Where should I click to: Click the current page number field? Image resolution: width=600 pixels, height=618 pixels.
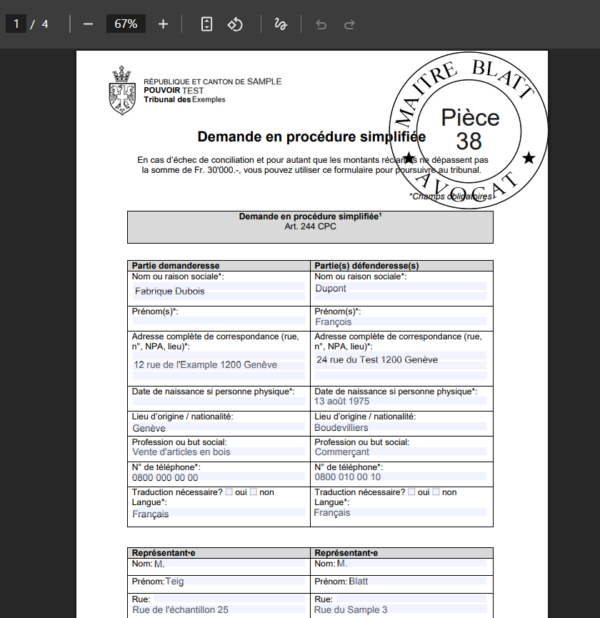pyautogui.click(x=16, y=24)
